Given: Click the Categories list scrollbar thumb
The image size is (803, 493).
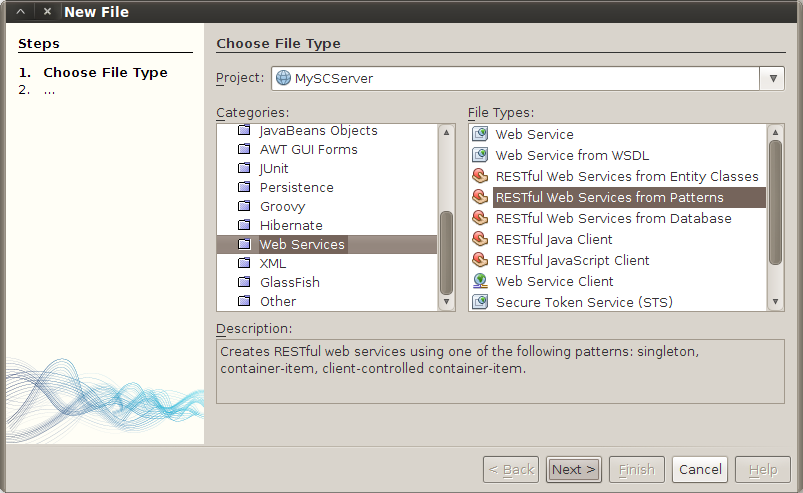Looking at the screenshot, I should 446,253.
